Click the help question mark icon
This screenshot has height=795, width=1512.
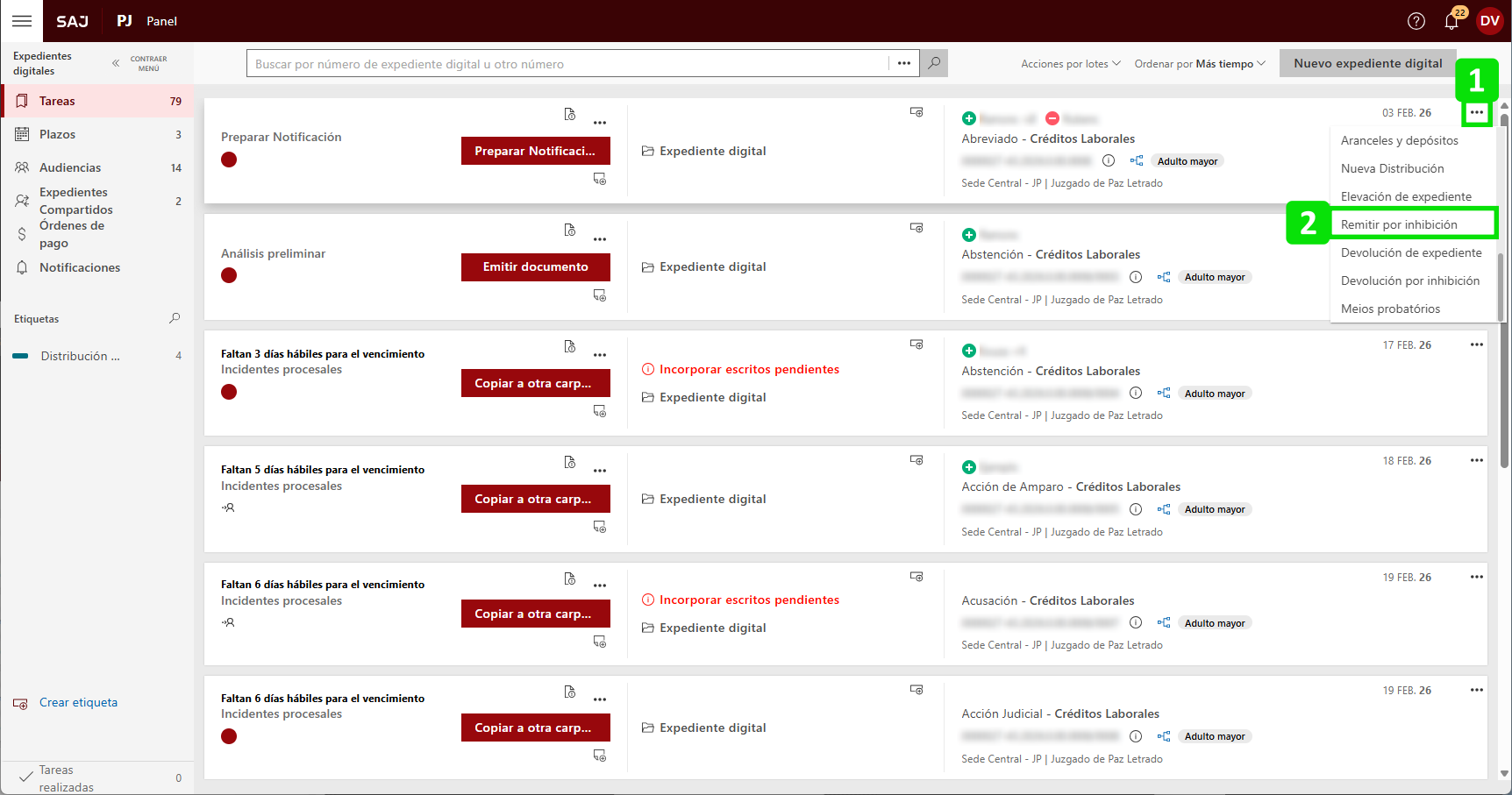[x=1416, y=21]
